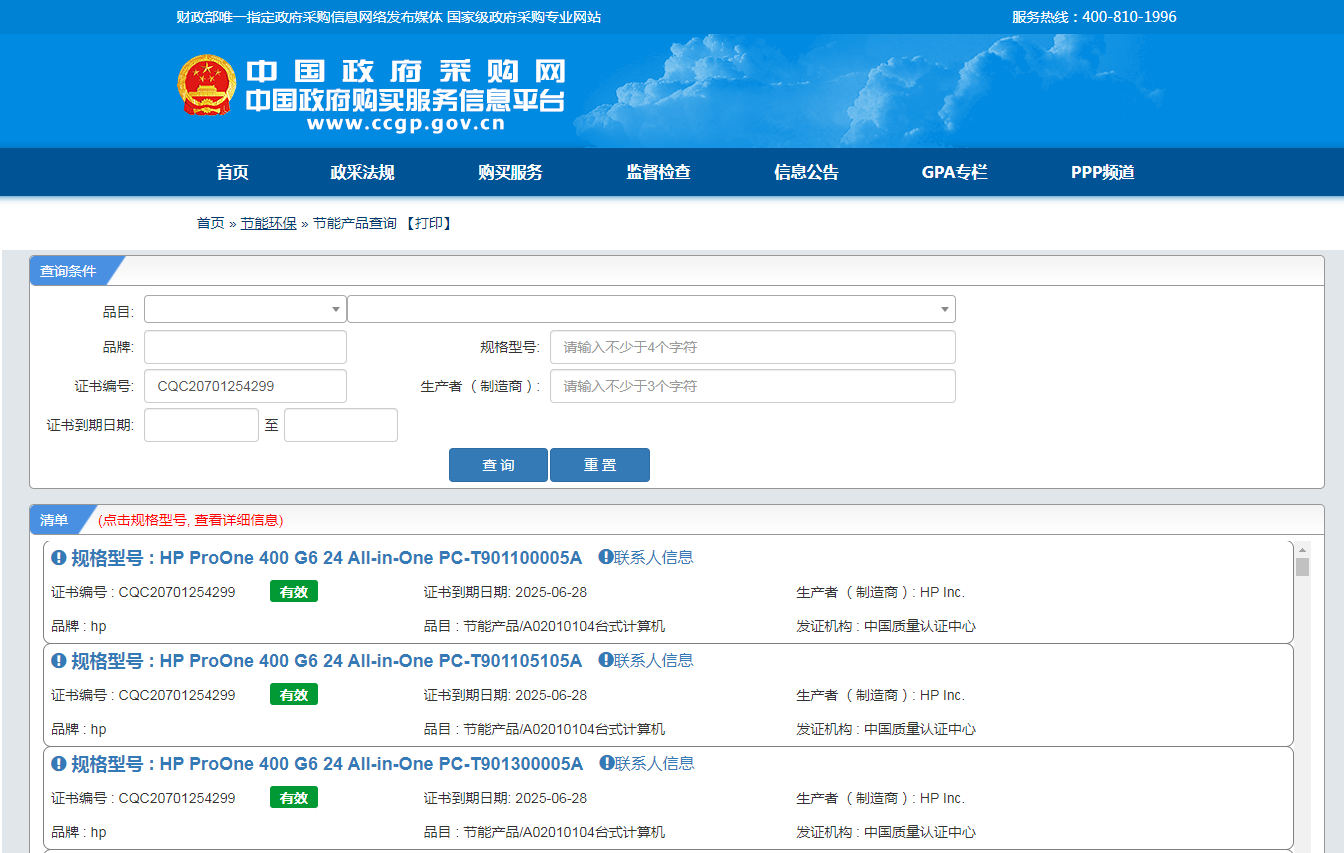Click info icon beside model PC-T901105105A
Screen dimensions: 1344x853
click(59, 661)
